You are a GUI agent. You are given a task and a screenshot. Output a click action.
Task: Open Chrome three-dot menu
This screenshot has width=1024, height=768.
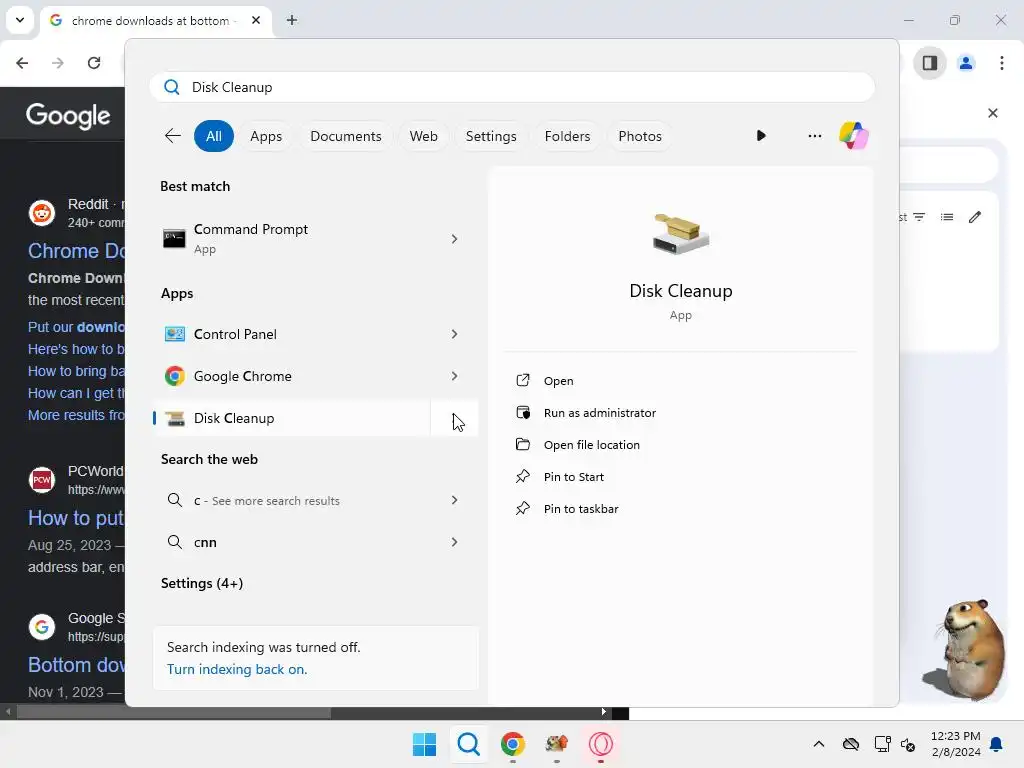tap(1002, 63)
